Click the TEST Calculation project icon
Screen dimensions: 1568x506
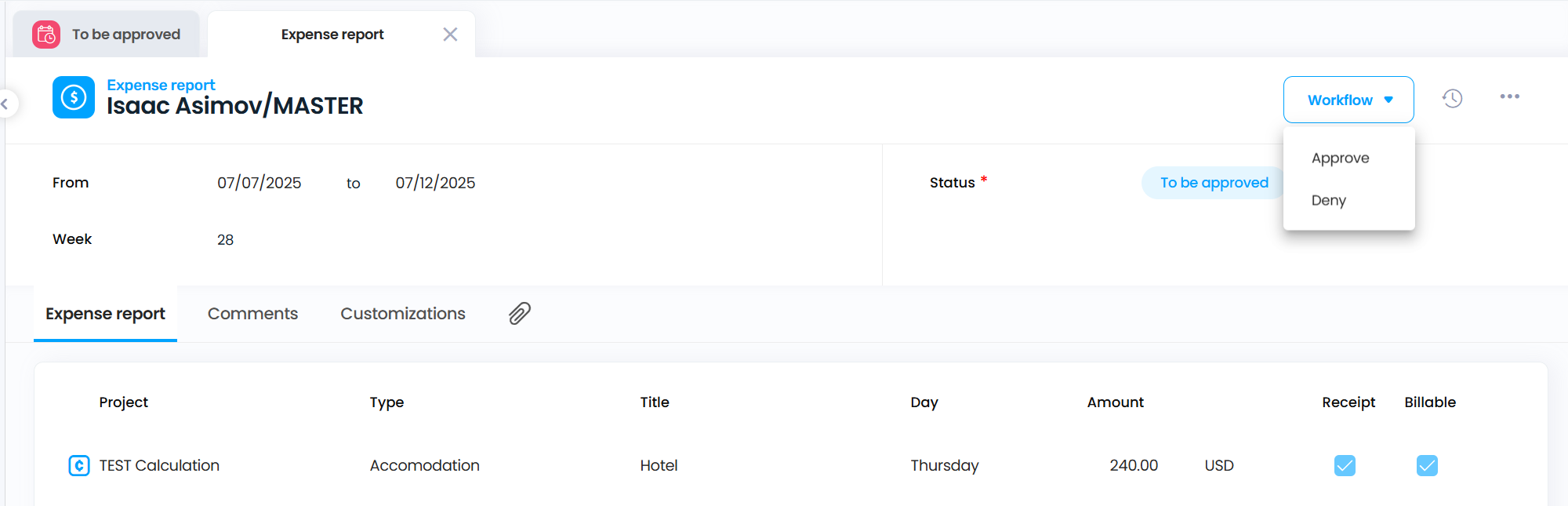click(79, 465)
